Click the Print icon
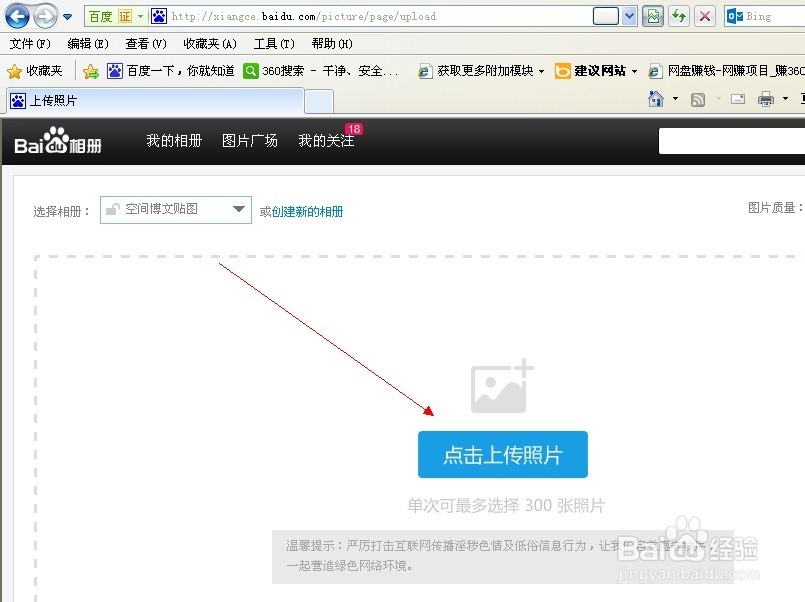This screenshot has width=805, height=602. pos(765,99)
